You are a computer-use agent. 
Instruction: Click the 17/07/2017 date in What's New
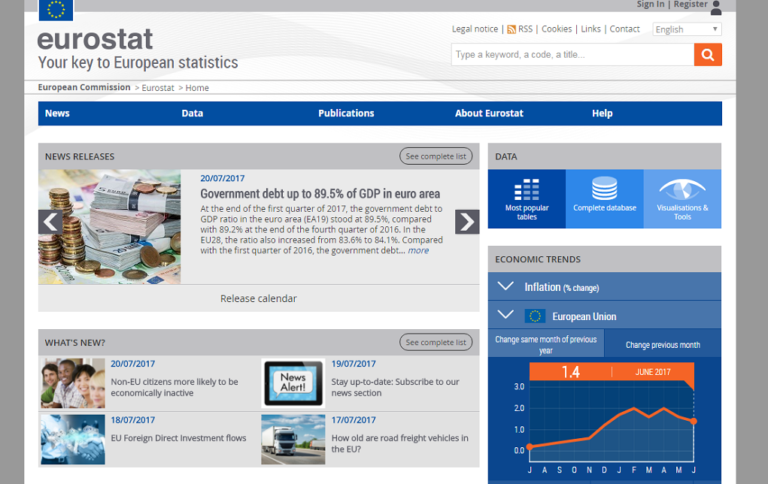(x=354, y=420)
